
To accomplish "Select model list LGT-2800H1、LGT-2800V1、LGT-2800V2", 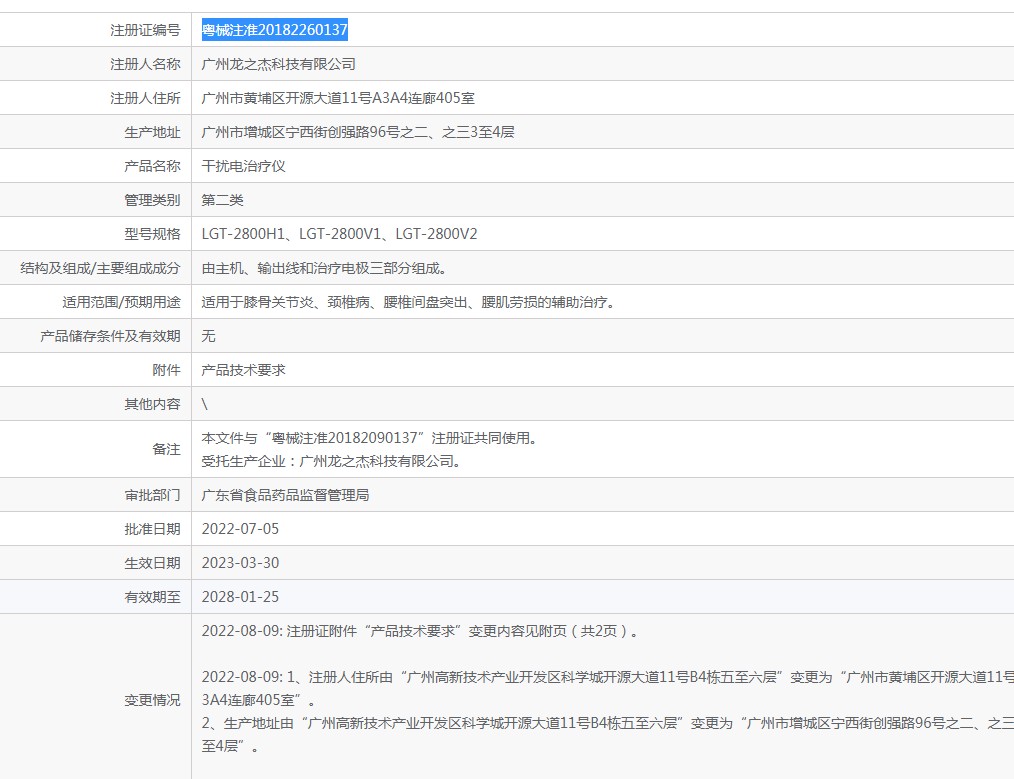I will point(340,234).
